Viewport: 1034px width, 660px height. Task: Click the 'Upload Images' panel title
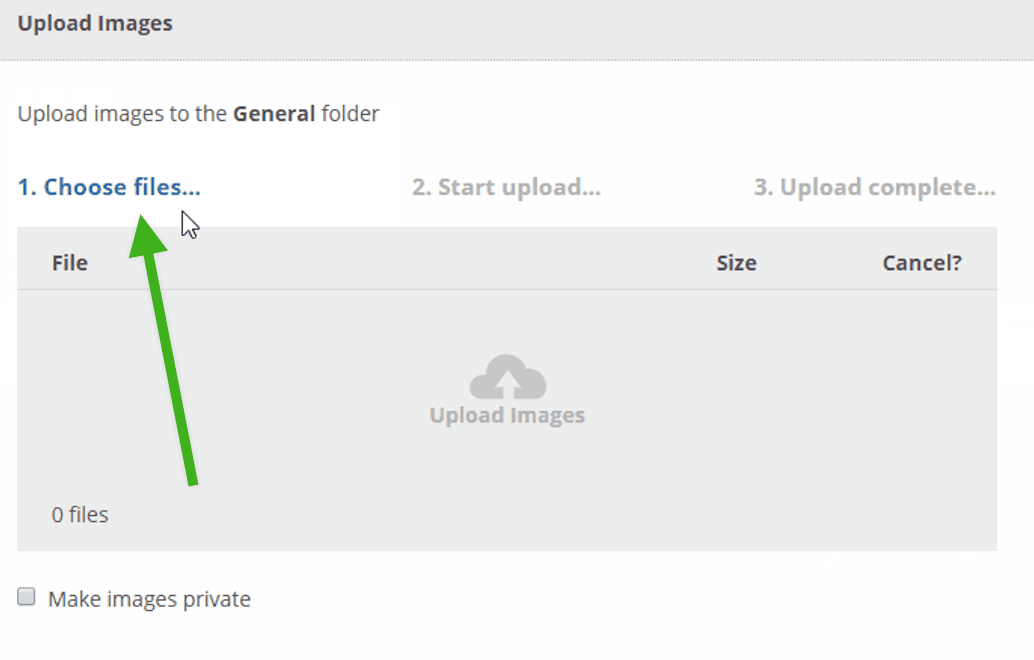pyautogui.click(x=95, y=23)
